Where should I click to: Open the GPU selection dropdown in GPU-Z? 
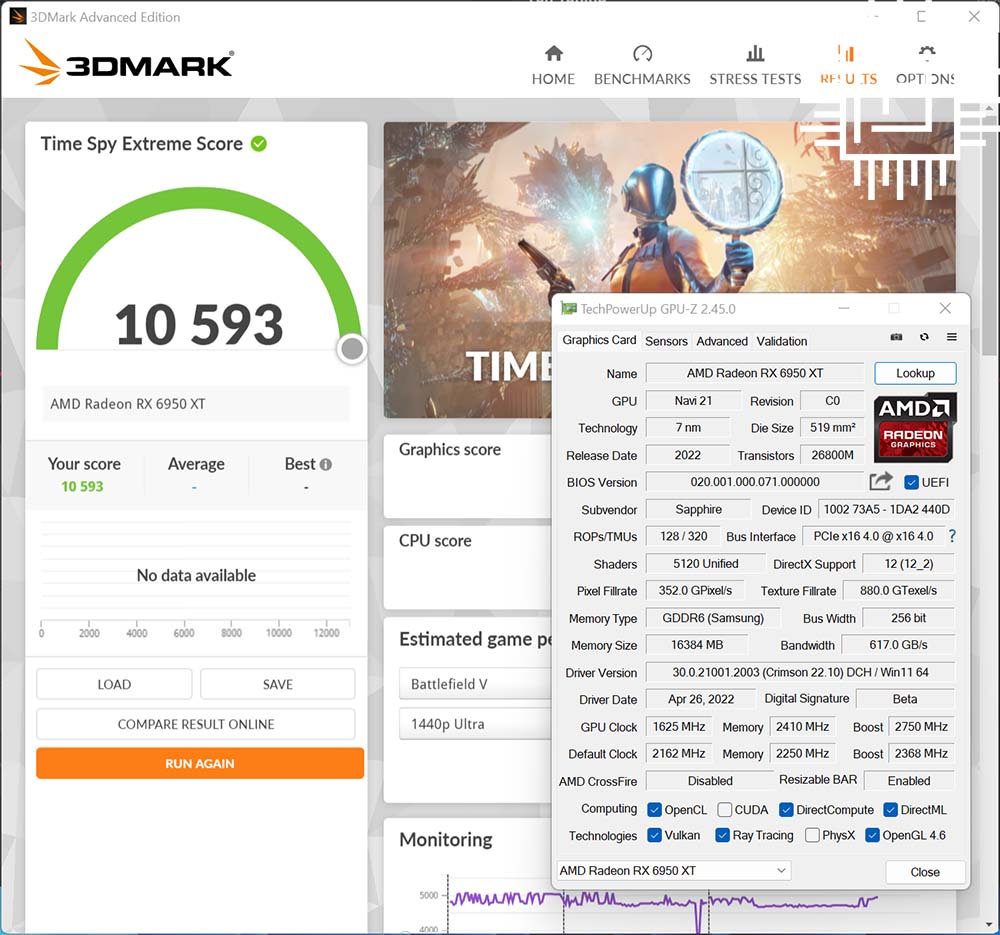tap(673, 871)
